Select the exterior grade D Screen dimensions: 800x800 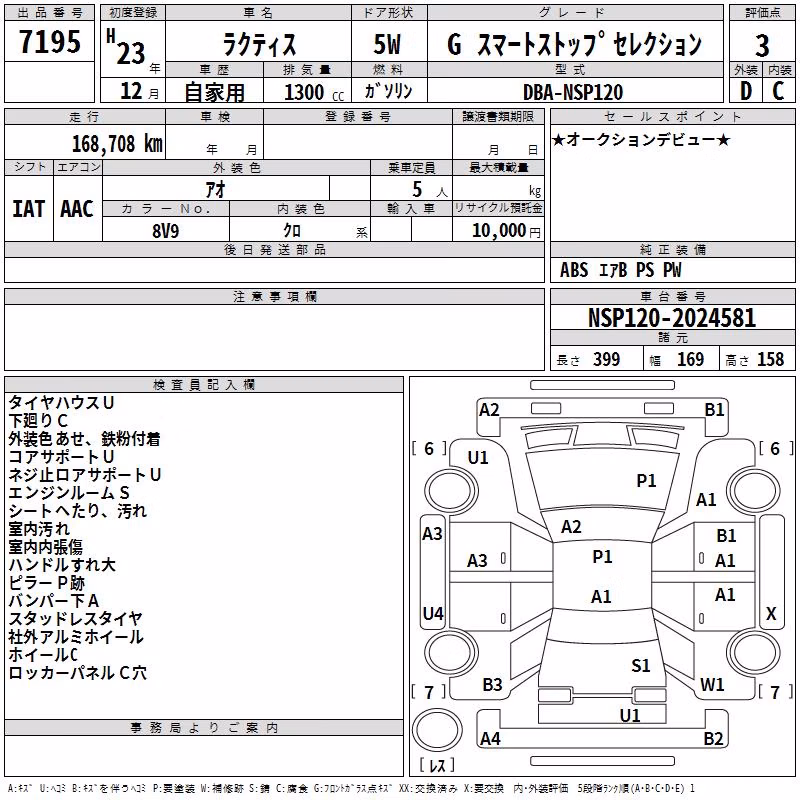pos(746,91)
